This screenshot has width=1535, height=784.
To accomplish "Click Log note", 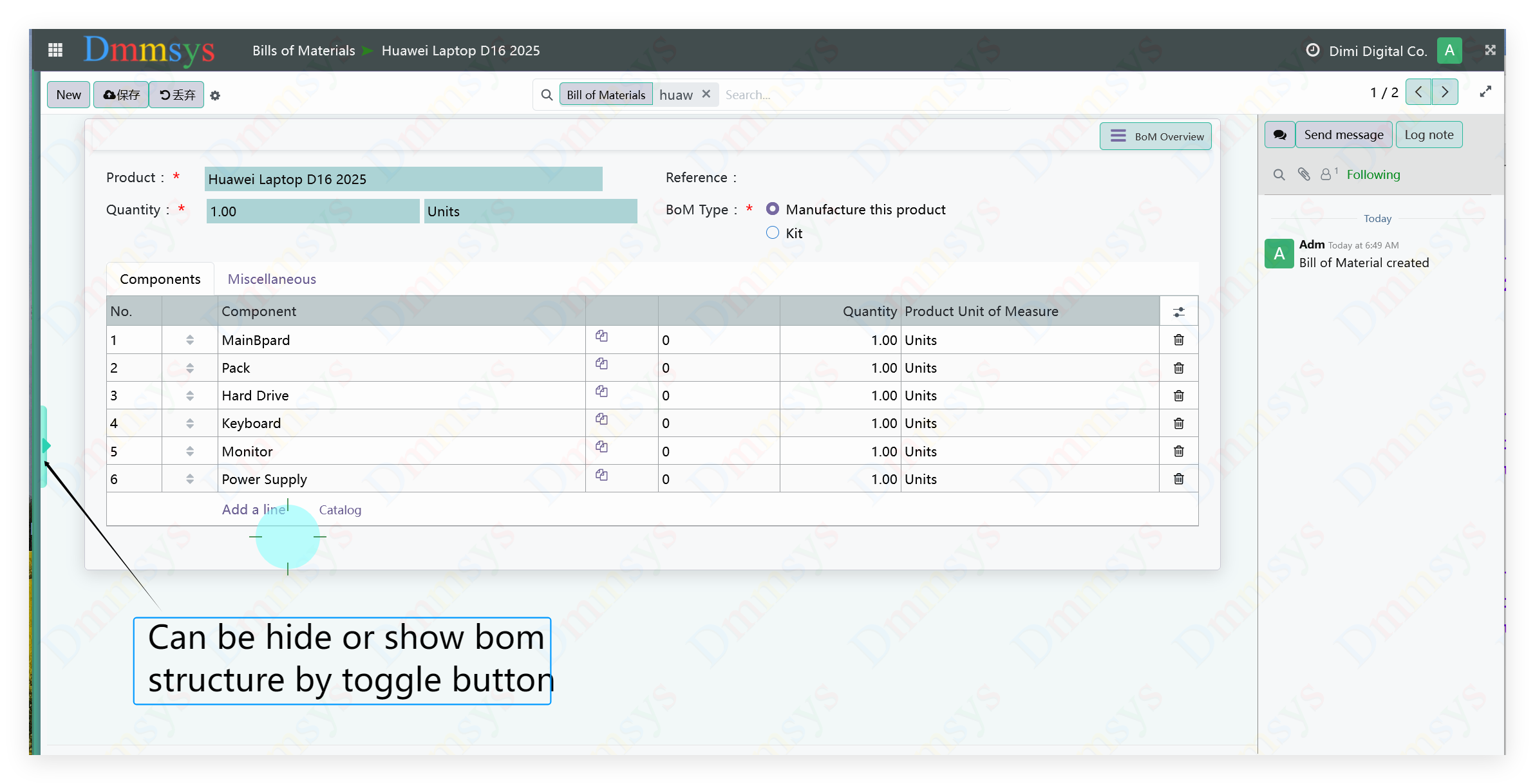I will tap(1429, 135).
